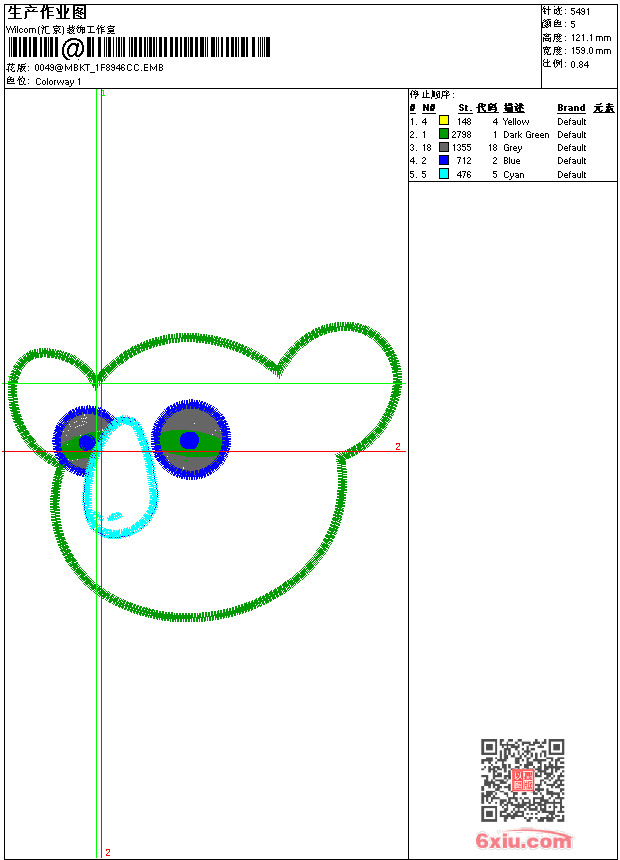Click the Grey color swatch

pos(444,147)
